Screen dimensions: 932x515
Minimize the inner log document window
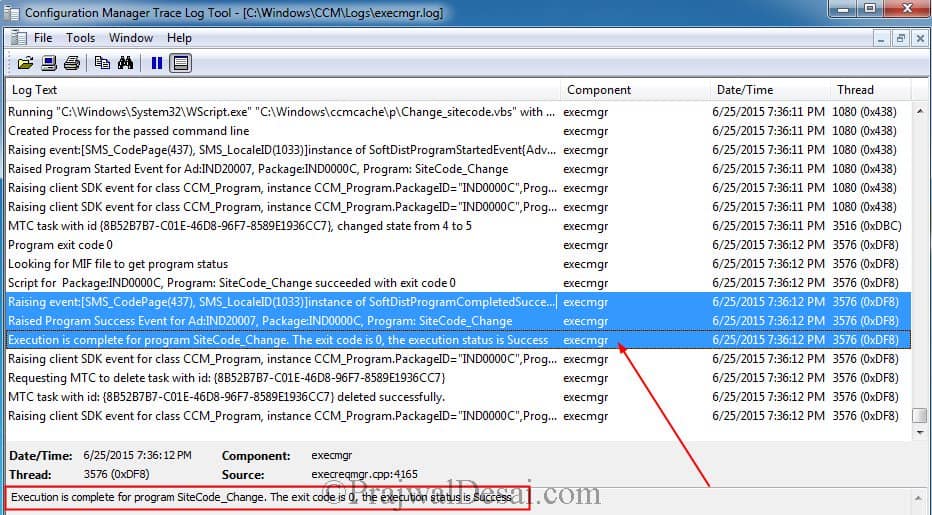tap(881, 39)
